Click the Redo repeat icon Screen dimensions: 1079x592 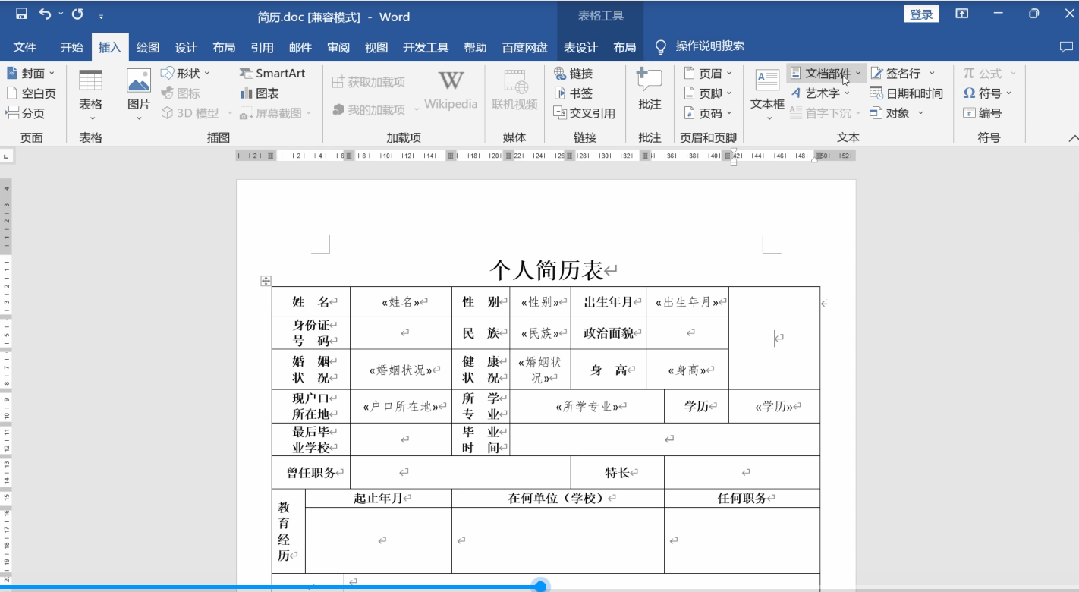click(78, 14)
